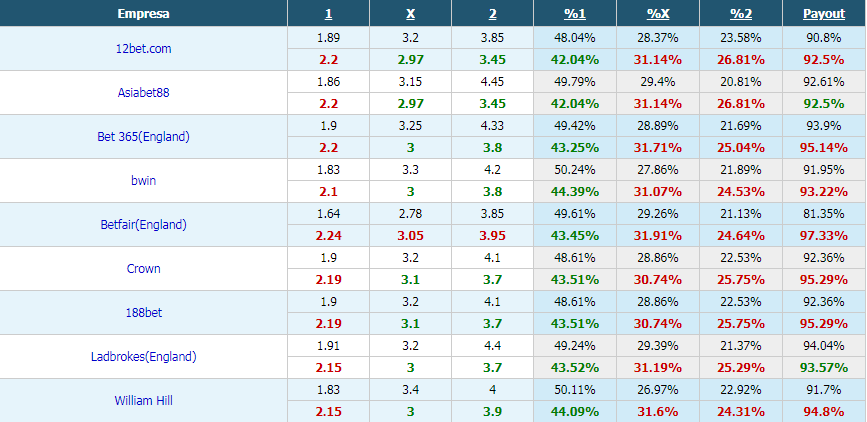Select the 3.05 red draw odds for Betfair

click(410, 236)
